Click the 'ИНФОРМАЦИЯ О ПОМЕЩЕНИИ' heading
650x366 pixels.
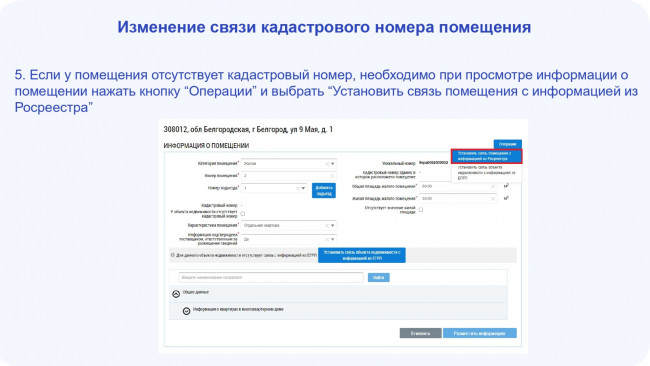[206, 146]
